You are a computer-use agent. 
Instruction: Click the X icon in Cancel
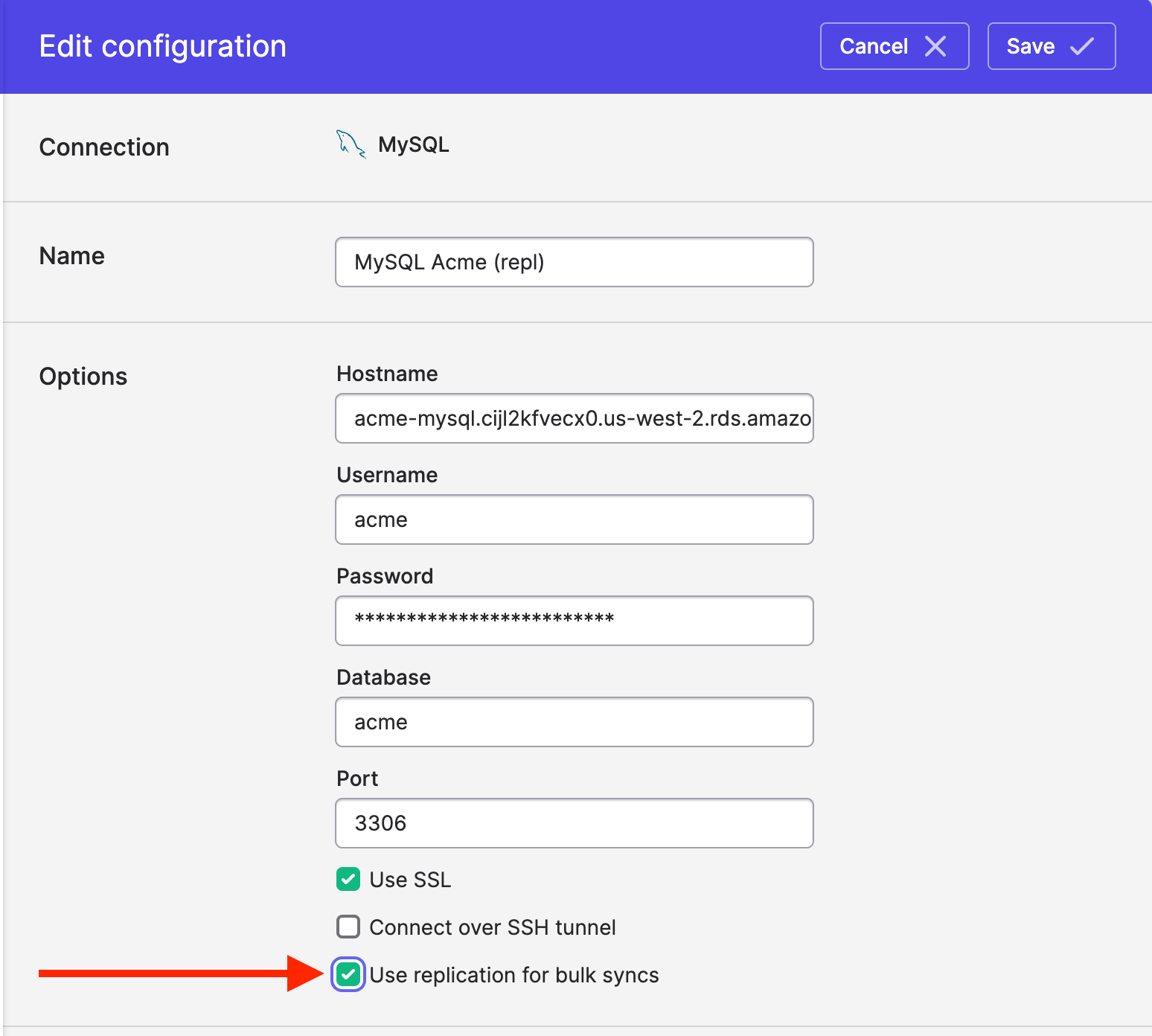(935, 46)
